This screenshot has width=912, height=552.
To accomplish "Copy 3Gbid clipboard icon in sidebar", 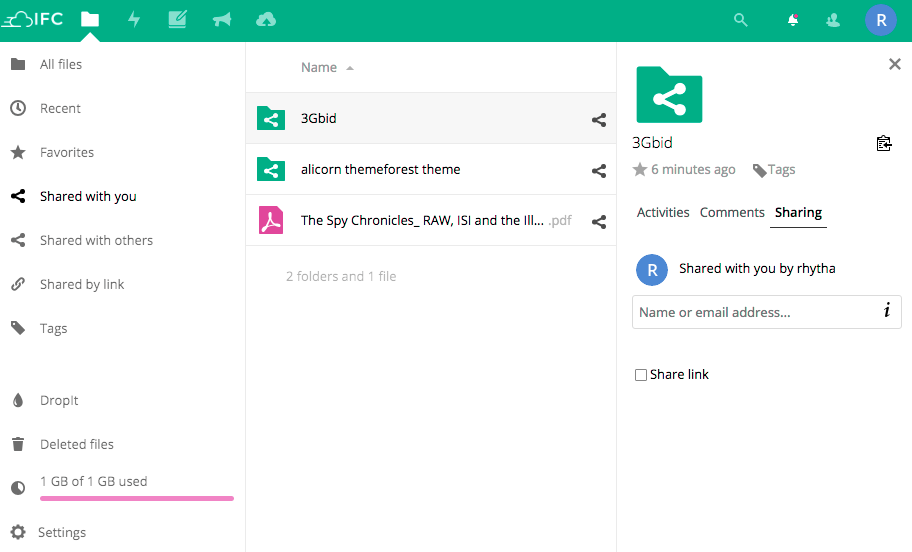I will [883, 143].
